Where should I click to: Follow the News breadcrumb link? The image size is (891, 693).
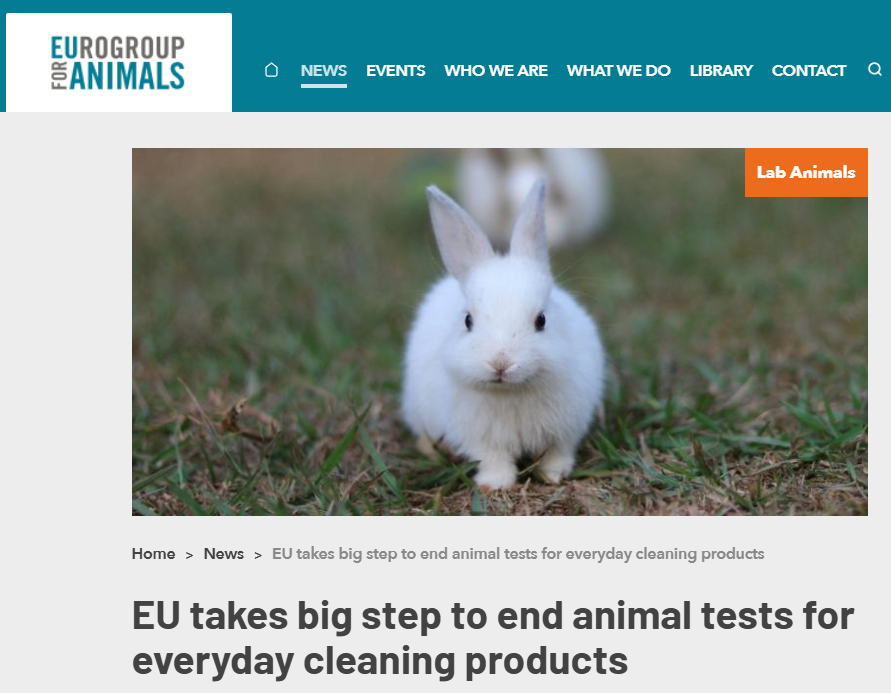pos(224,554)
